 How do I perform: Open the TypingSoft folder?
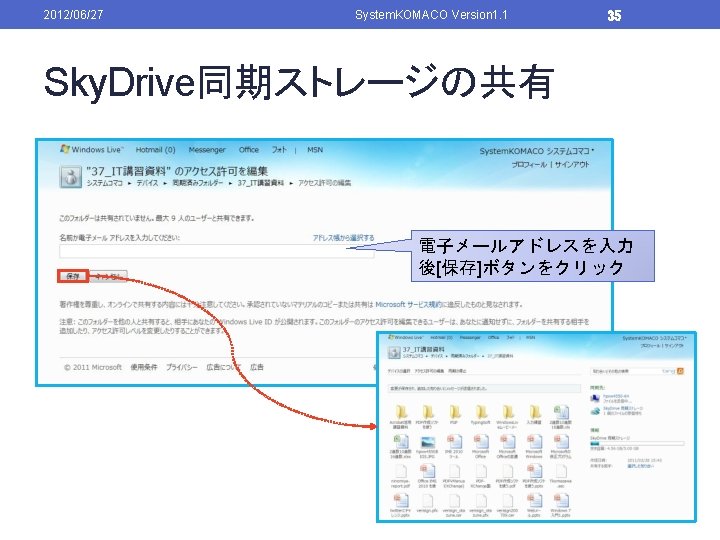click(481, 415)
